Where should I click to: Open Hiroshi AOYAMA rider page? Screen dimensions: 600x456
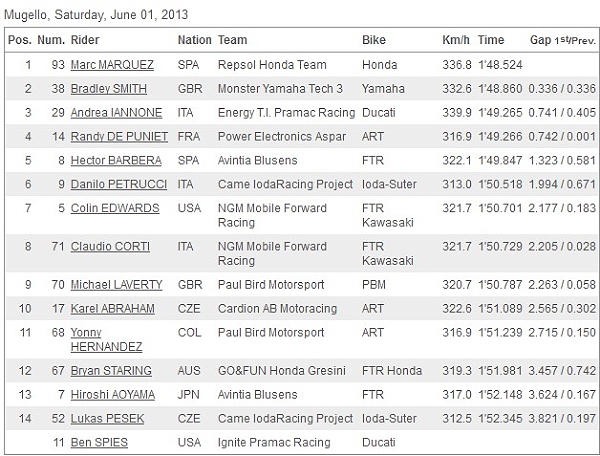[x=113, y=394]
